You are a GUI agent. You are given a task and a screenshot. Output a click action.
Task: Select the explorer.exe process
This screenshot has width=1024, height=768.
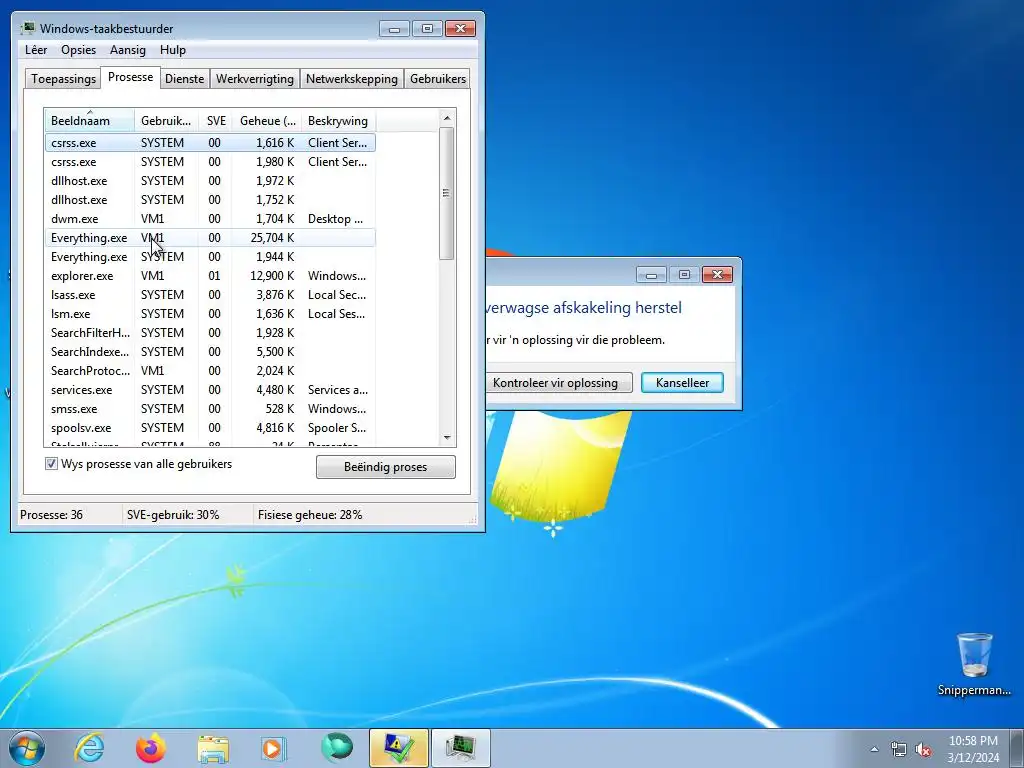pos(210,276)
